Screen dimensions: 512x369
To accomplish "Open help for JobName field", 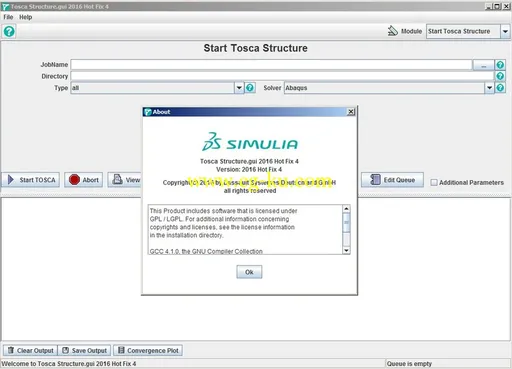I will tap(500, 65).
